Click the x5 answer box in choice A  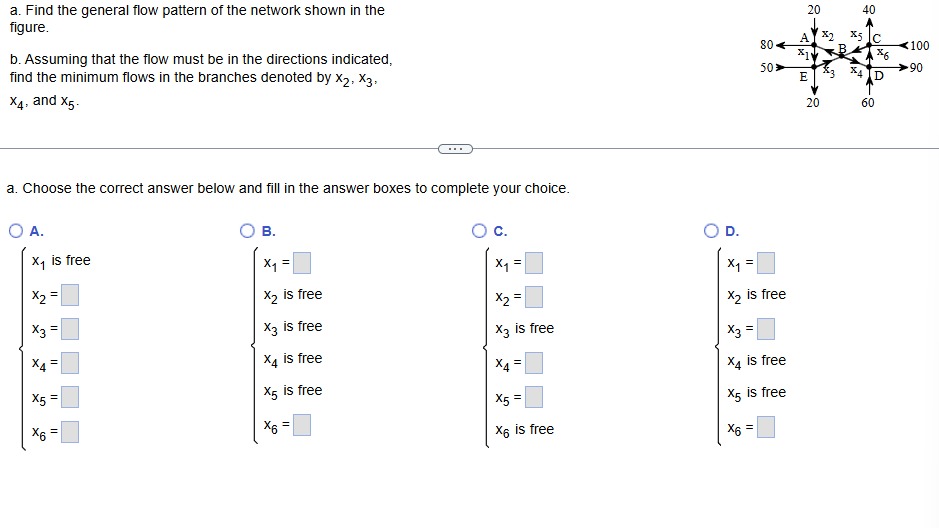(x=70, y=397)
